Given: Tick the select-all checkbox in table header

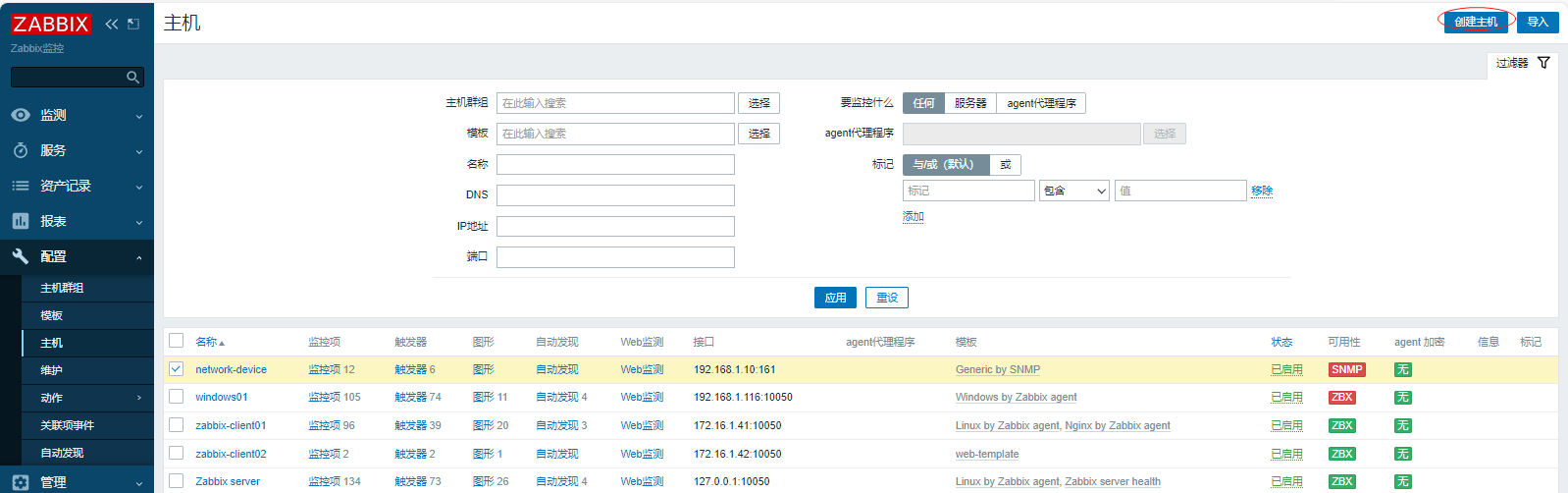Looking at the screenshot, I should click(x=177, y=341).
